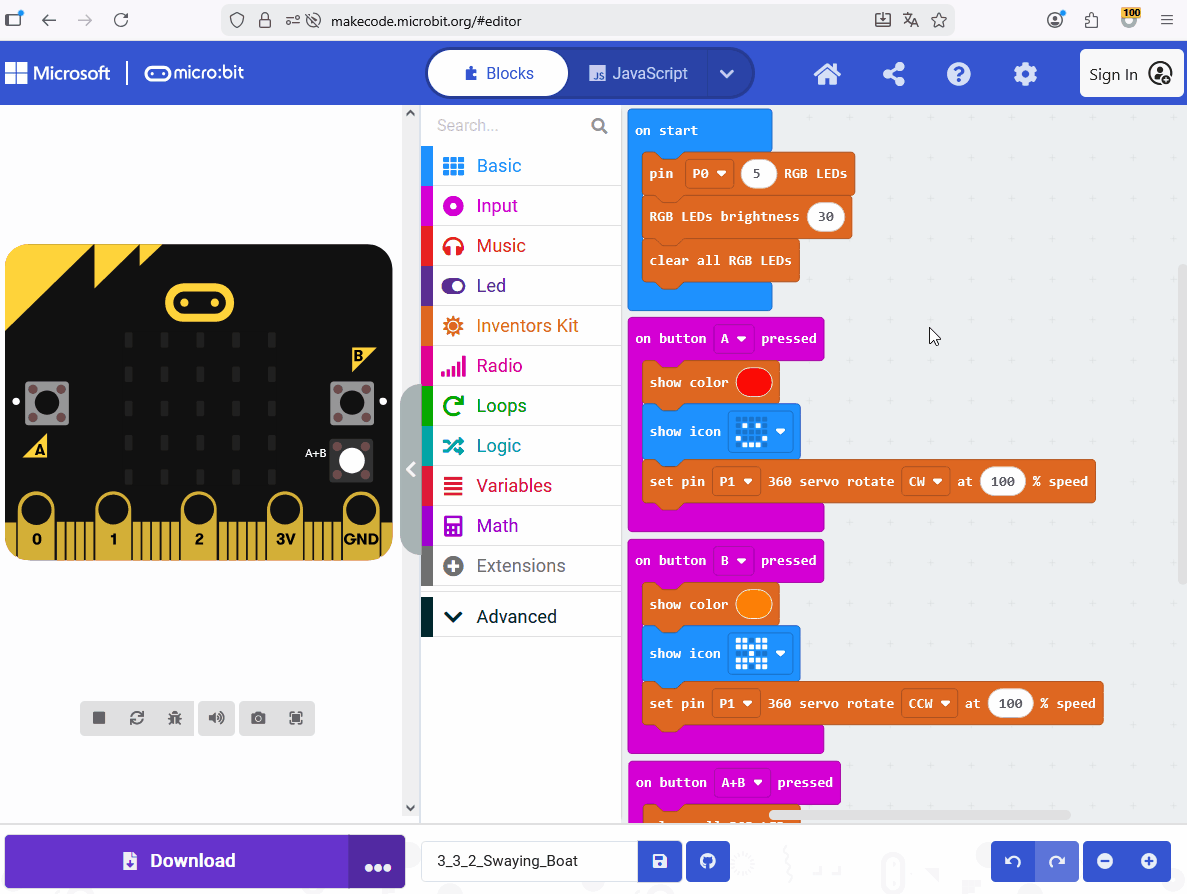This screenshot has height=894, width=1187.
Task: Edit the RGB LEDs brightness value 30
Action: coord(825,216)
